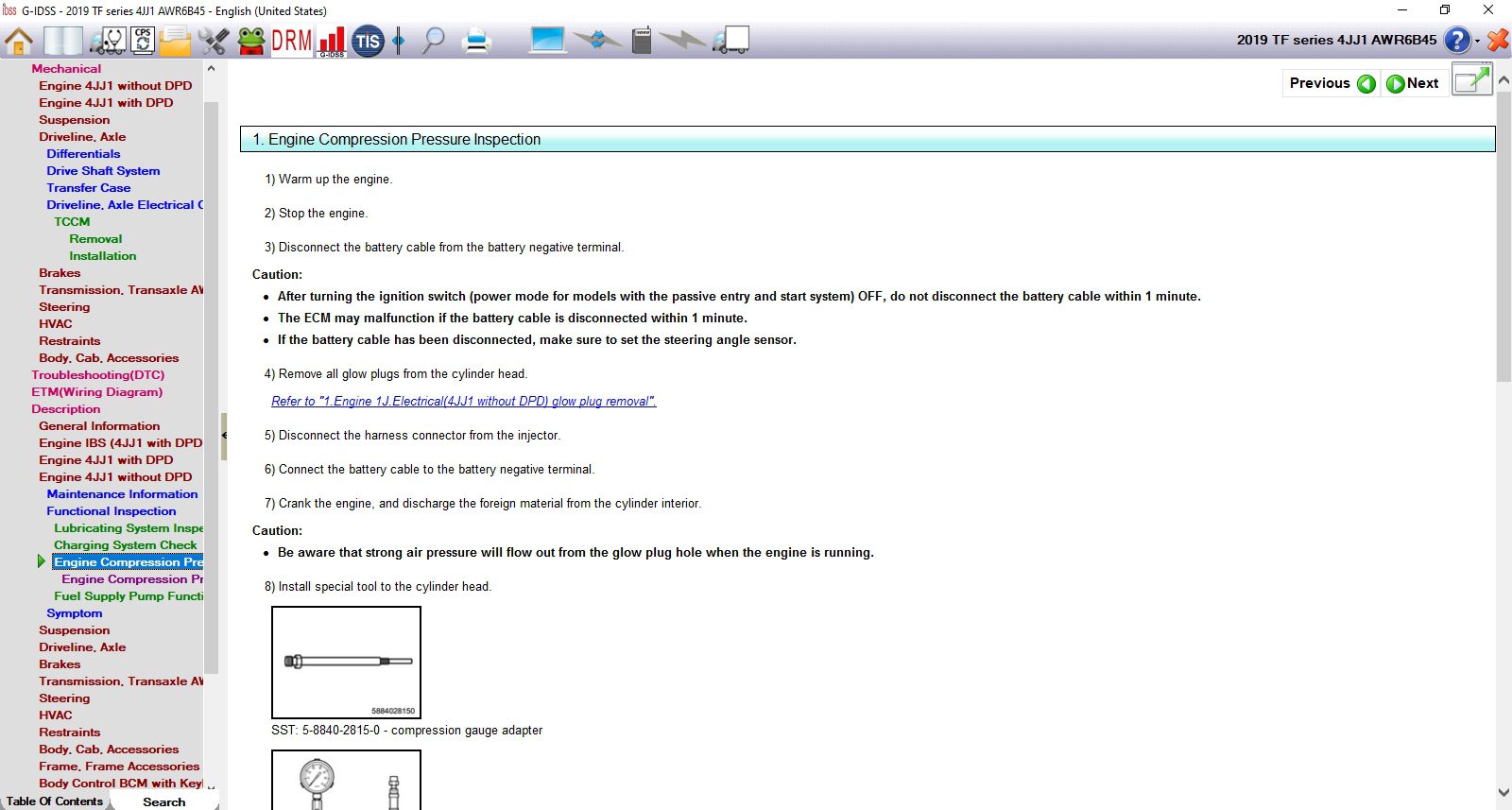Screen dimensions: 1512x810
Task: Open the vehicle diagnostics stethoscope icon
Action: (x=108, y=41)
